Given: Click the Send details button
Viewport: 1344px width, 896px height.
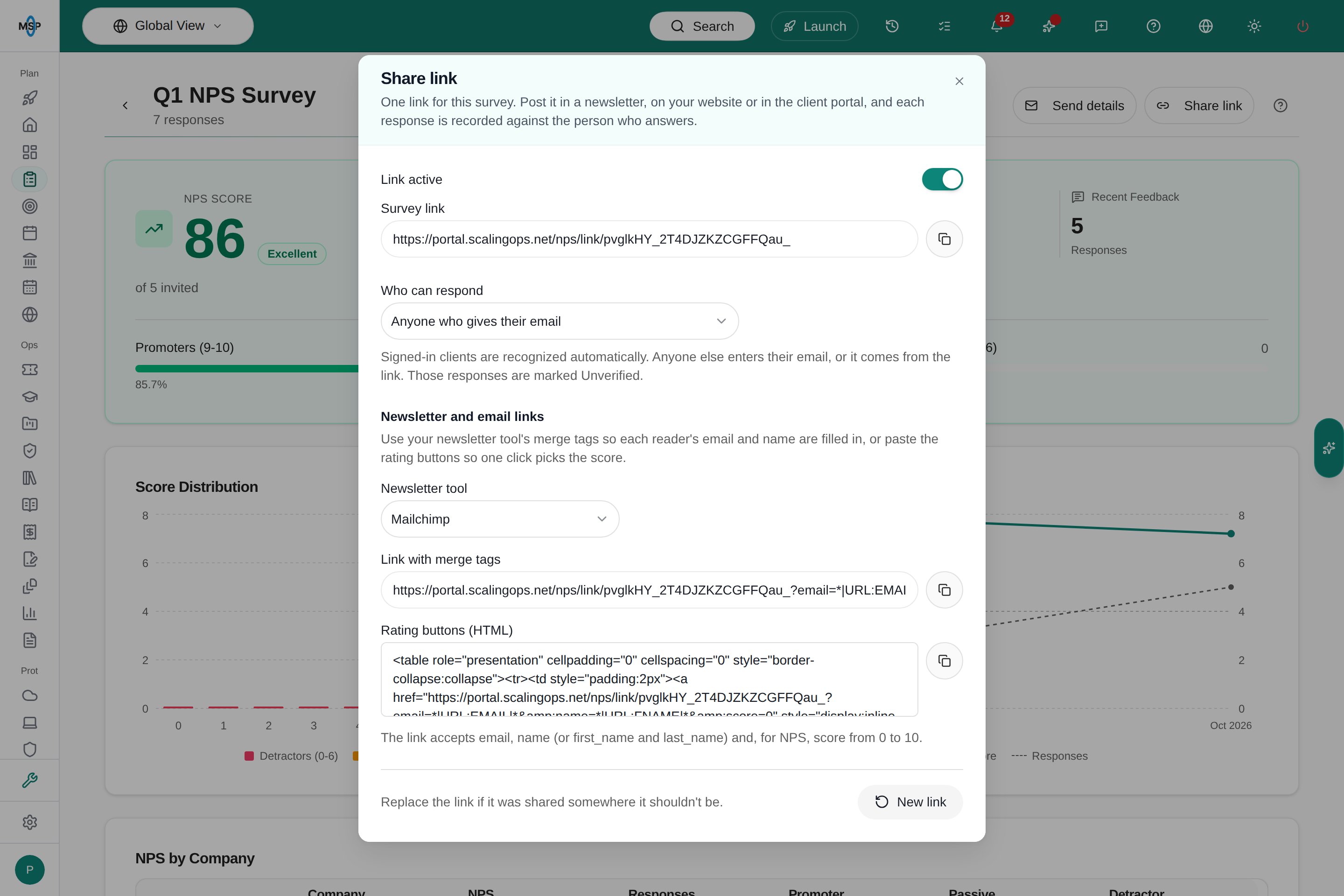Looking at the screenshot, I should (x=1074, y=106).
